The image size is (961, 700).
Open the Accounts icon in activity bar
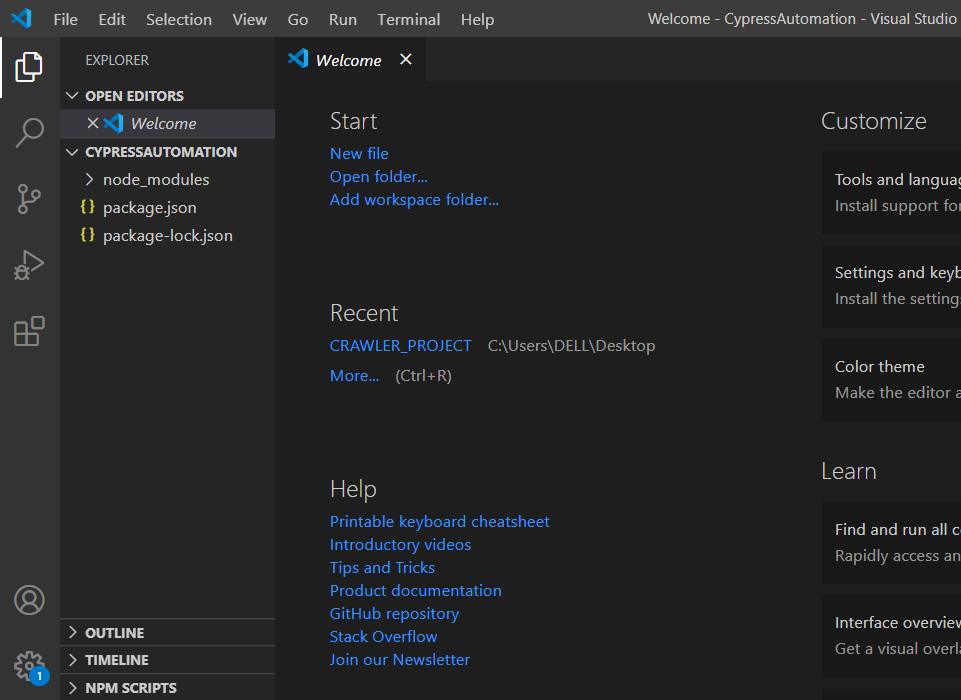click(29, 600)
